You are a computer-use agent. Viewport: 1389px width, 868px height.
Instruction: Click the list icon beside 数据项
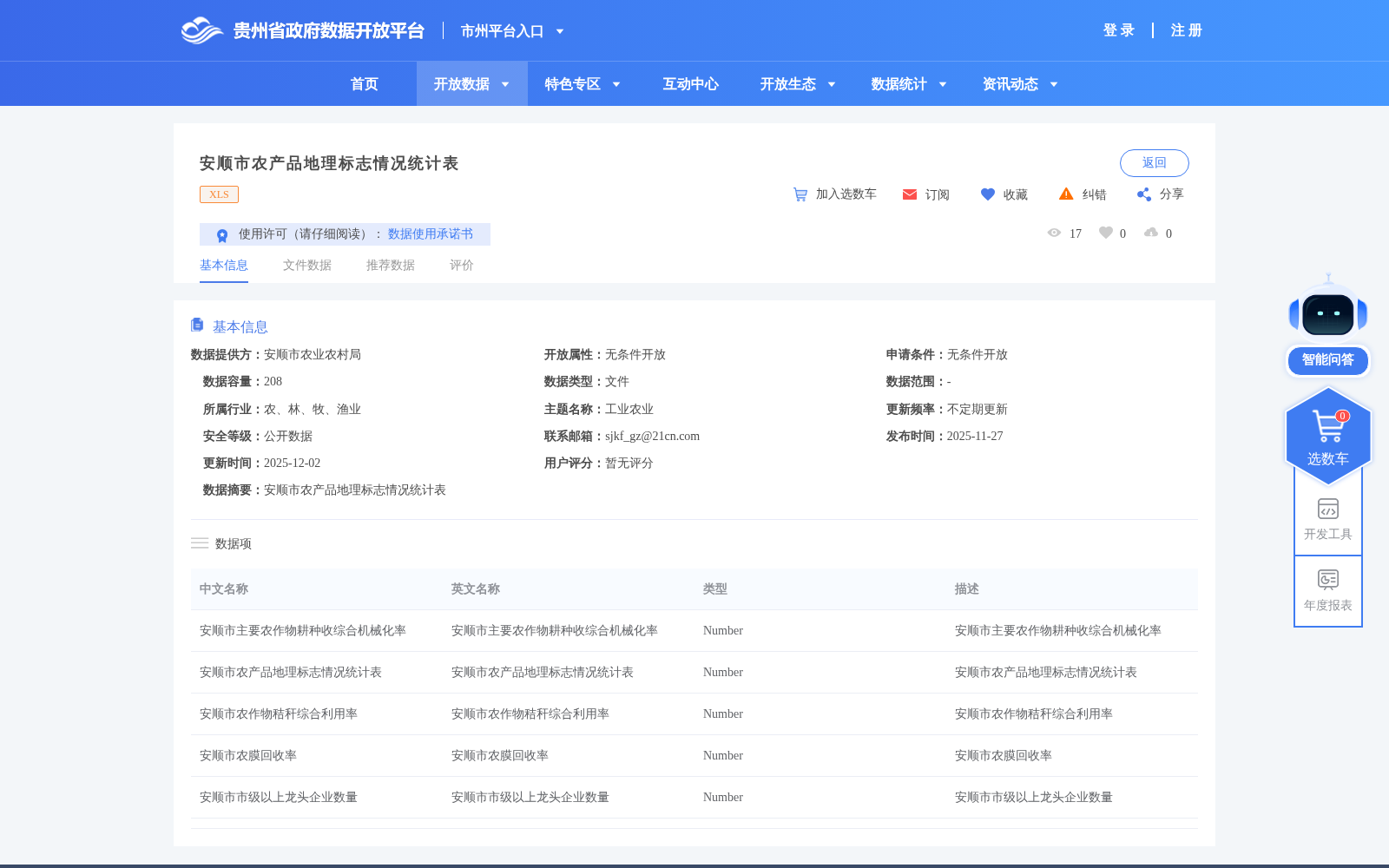pyautogui.click(x=200, y=543)
